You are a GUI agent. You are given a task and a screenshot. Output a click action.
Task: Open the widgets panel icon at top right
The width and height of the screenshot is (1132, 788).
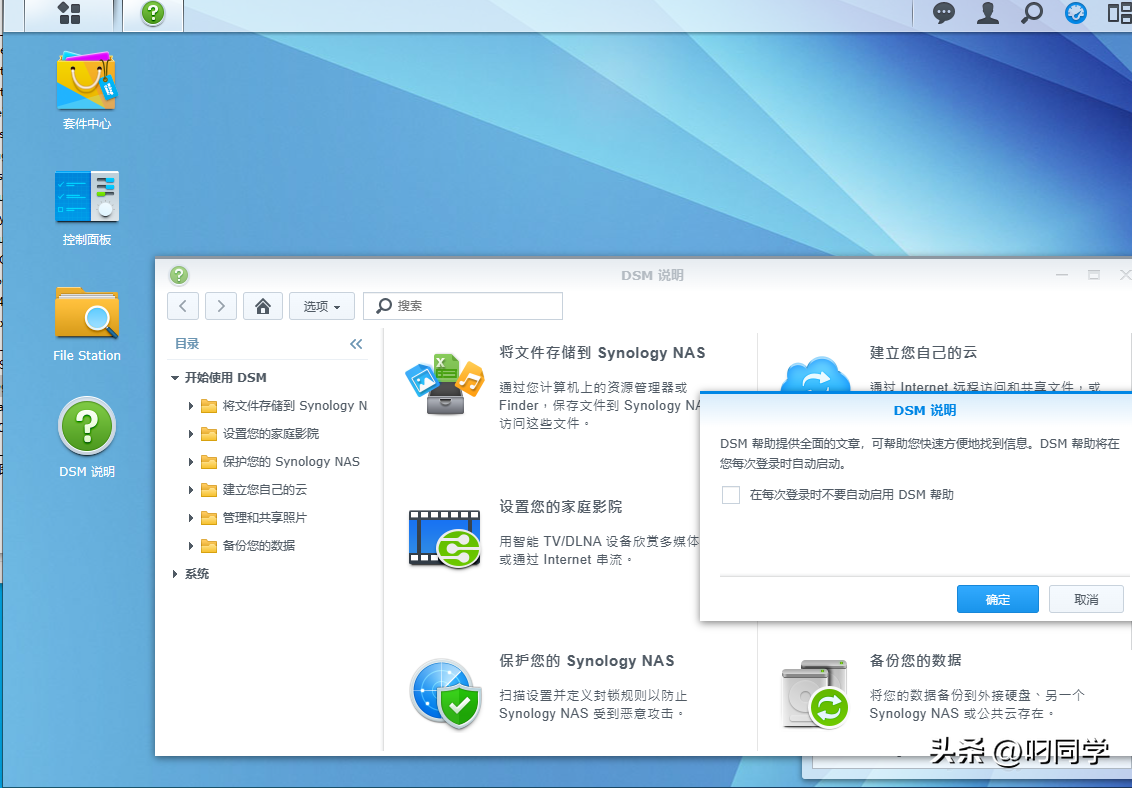coord(1120,14)
